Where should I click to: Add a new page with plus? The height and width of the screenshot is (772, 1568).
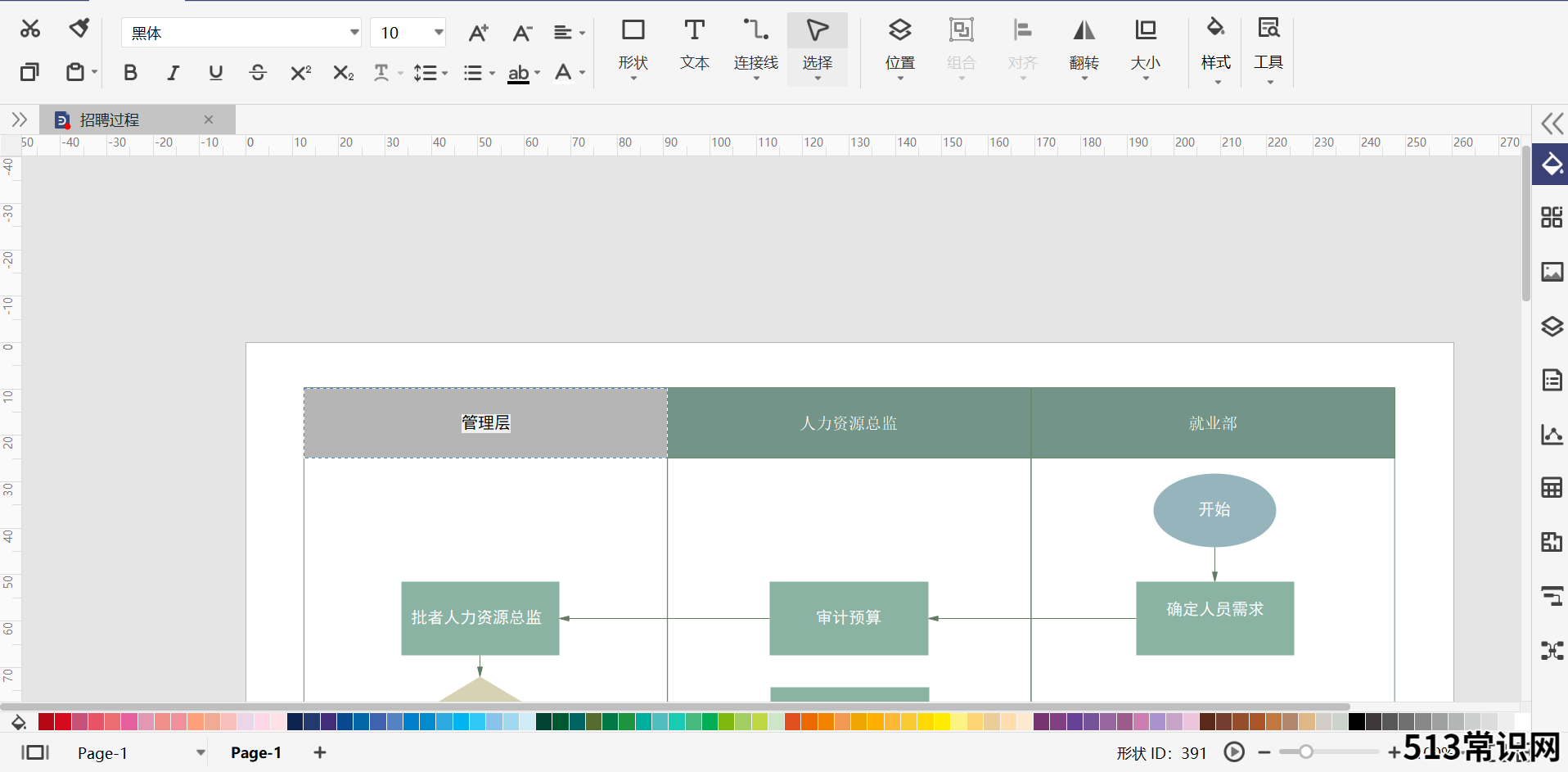(x=320, y=752)
